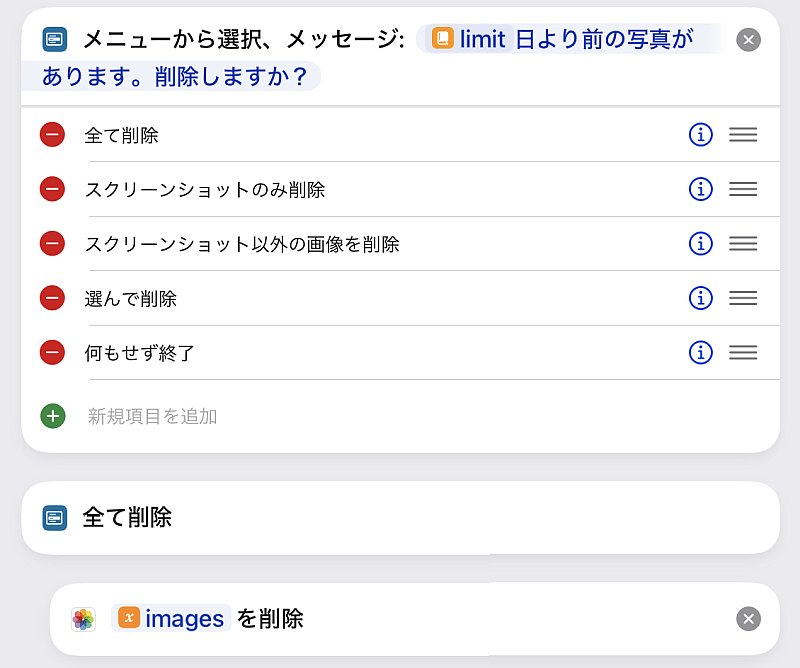Select reorder handle for スクリーンショット以外の画像を削除
The height and width of the screenshot is (668, 800).
click(743, 243)
